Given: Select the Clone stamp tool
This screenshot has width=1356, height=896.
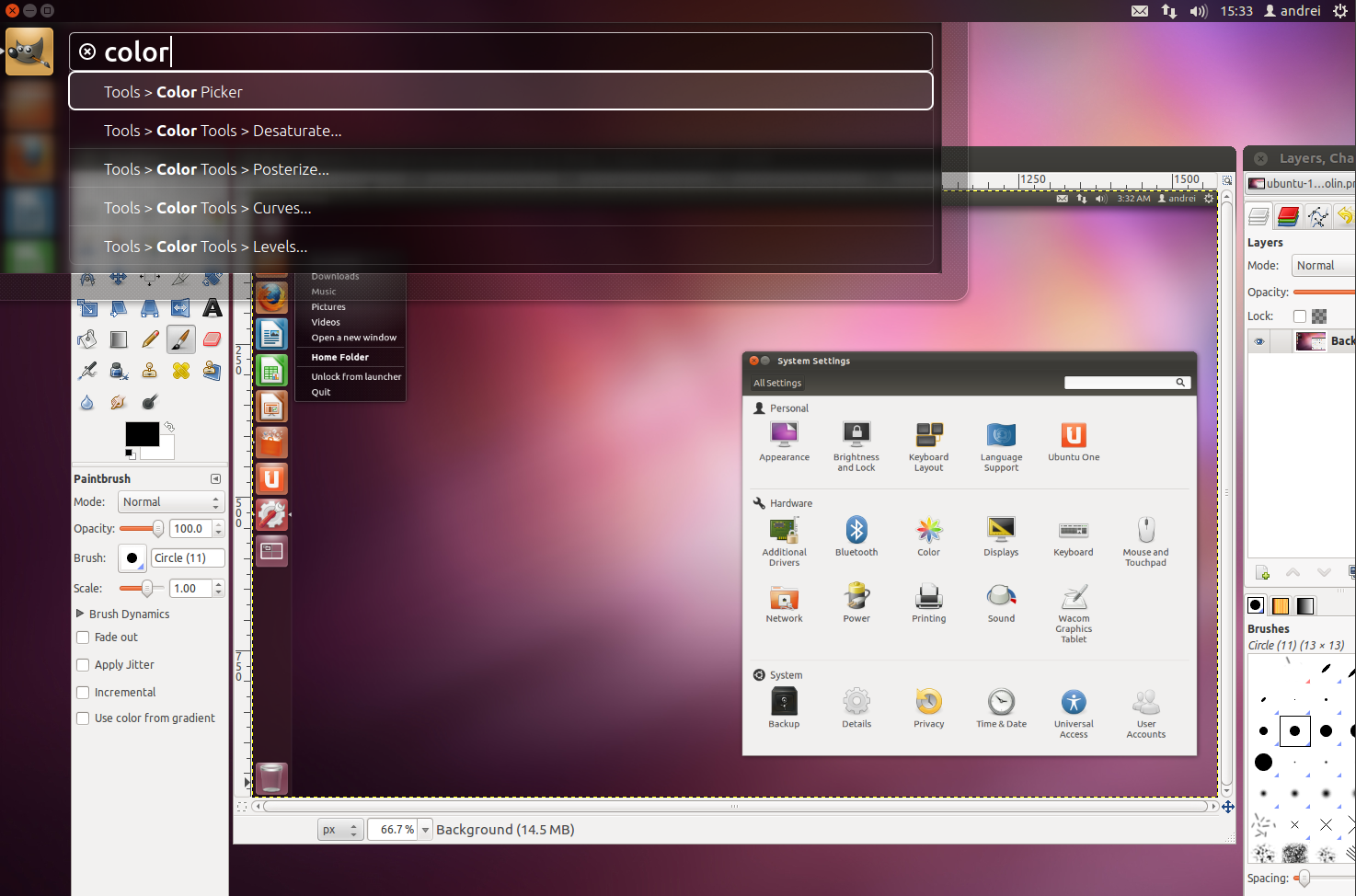Looking at the screenshot, I should (x=150, y=371).
